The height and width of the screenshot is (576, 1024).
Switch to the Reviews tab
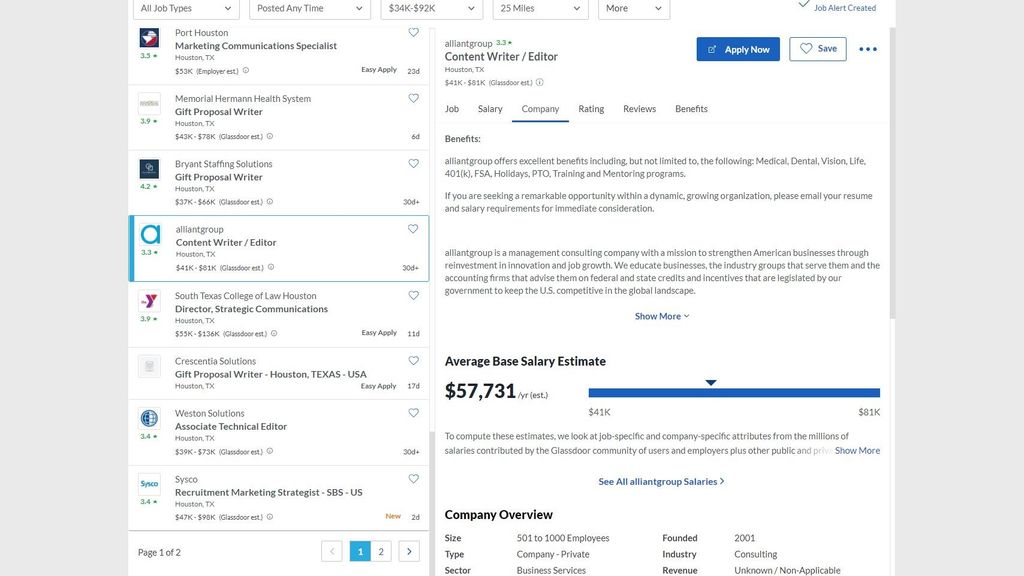click(x=638, y=108)
